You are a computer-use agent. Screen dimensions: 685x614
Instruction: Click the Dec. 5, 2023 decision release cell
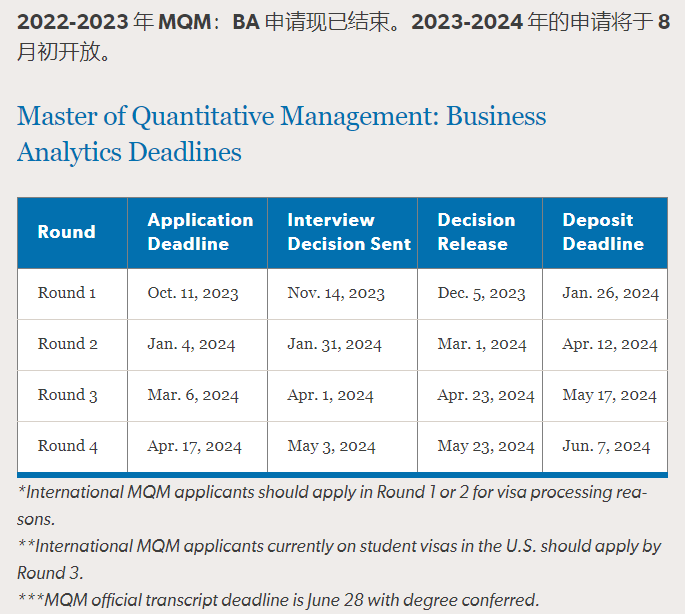pyautogui.click(x=481, y=293)
